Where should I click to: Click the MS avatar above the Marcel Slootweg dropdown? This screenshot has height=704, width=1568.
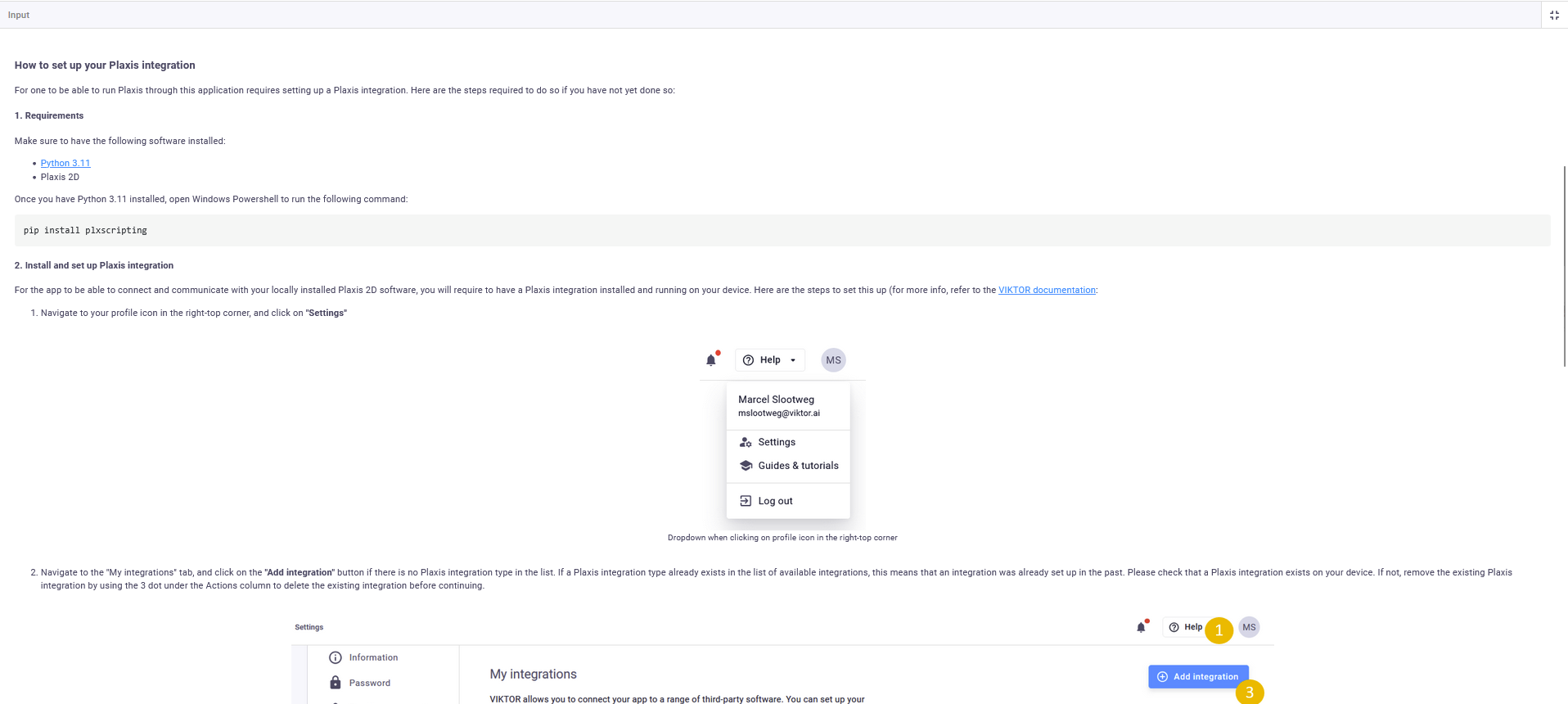click(x=833, y=360)
